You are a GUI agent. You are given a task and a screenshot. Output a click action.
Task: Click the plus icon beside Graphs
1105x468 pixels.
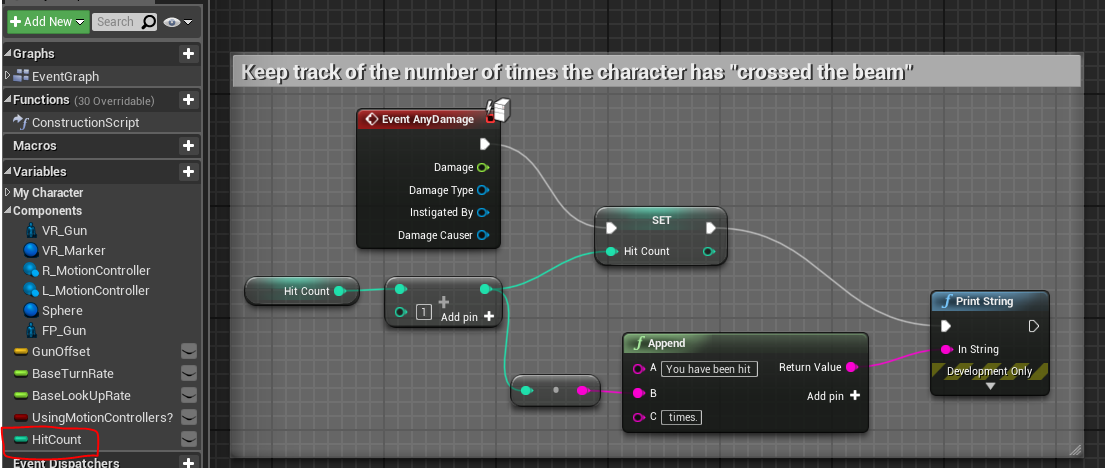click(187, 53)
